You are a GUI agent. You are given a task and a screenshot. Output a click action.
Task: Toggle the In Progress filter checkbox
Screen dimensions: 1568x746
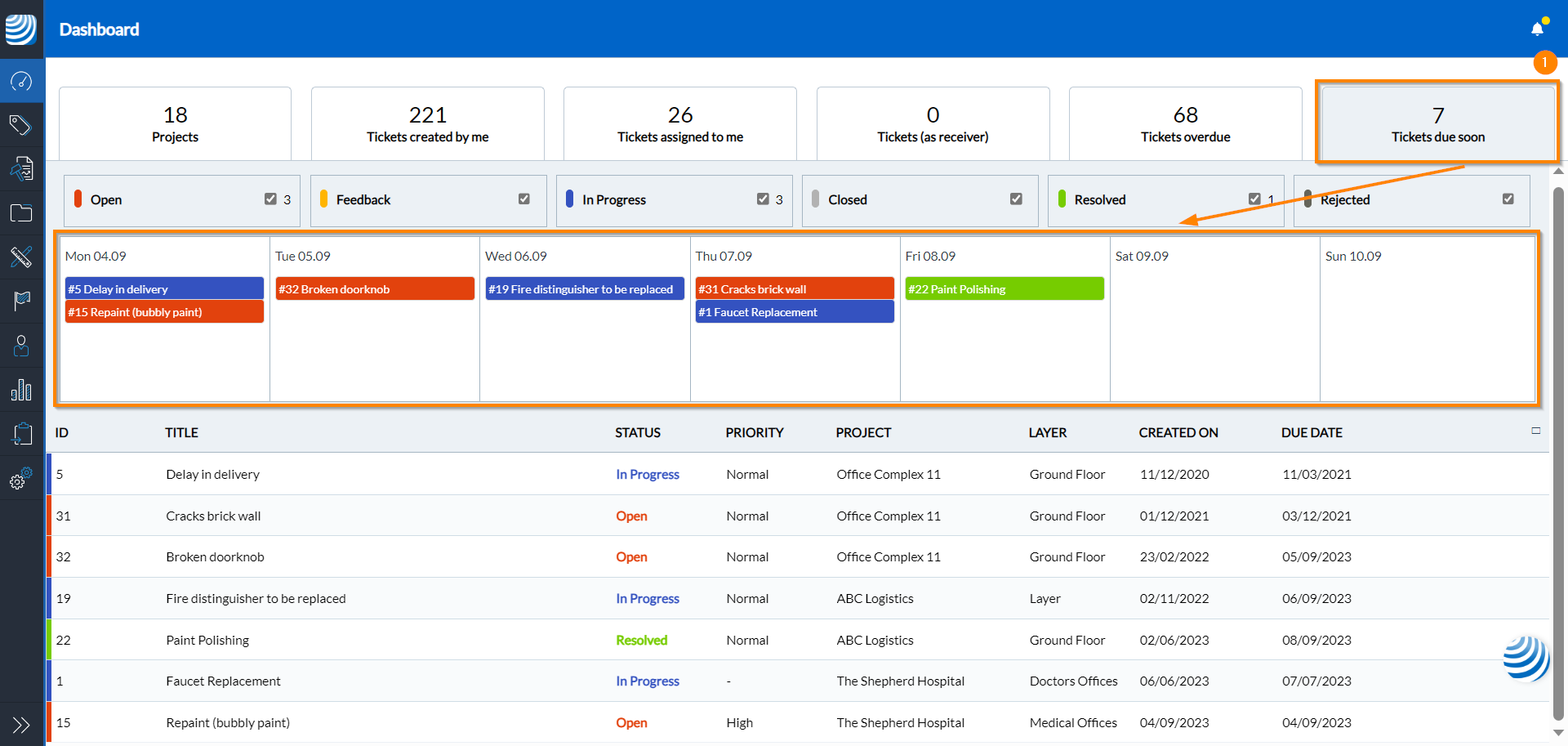tap(763, 199)
